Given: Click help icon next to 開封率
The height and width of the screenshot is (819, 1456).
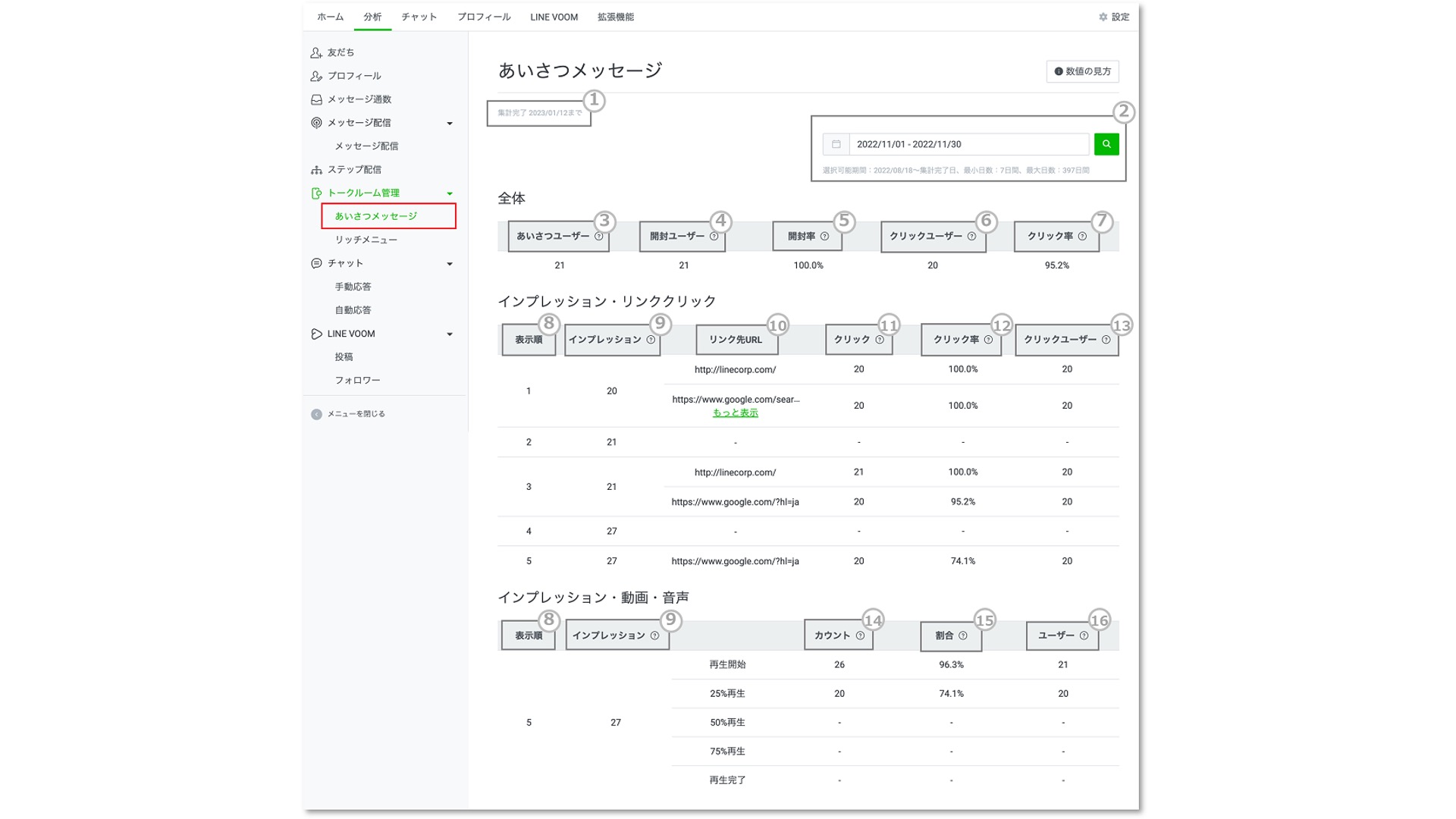Looking at the screenshot, I should pyautogui.click(x=824, y=237).
